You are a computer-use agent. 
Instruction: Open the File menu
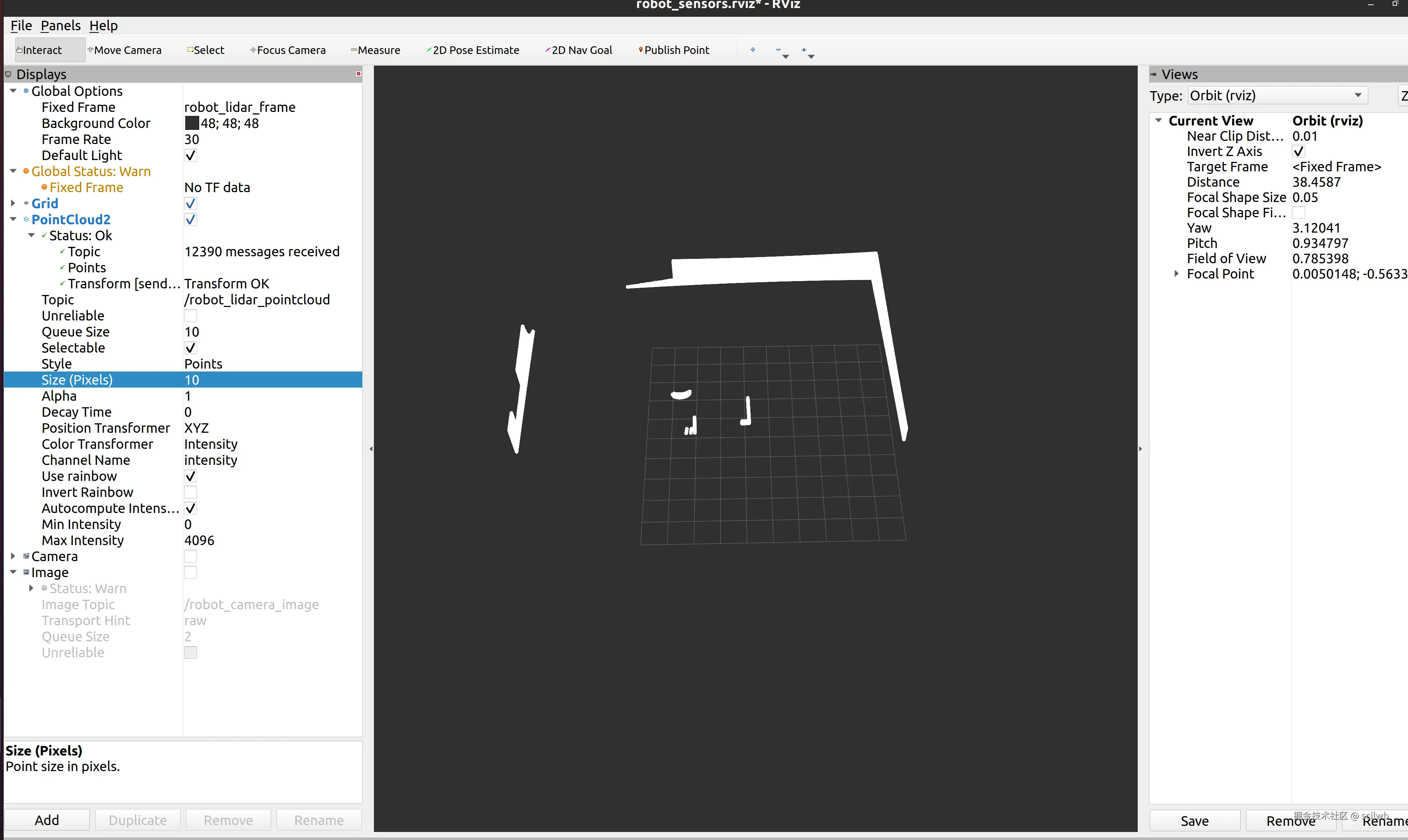(21, 26)
